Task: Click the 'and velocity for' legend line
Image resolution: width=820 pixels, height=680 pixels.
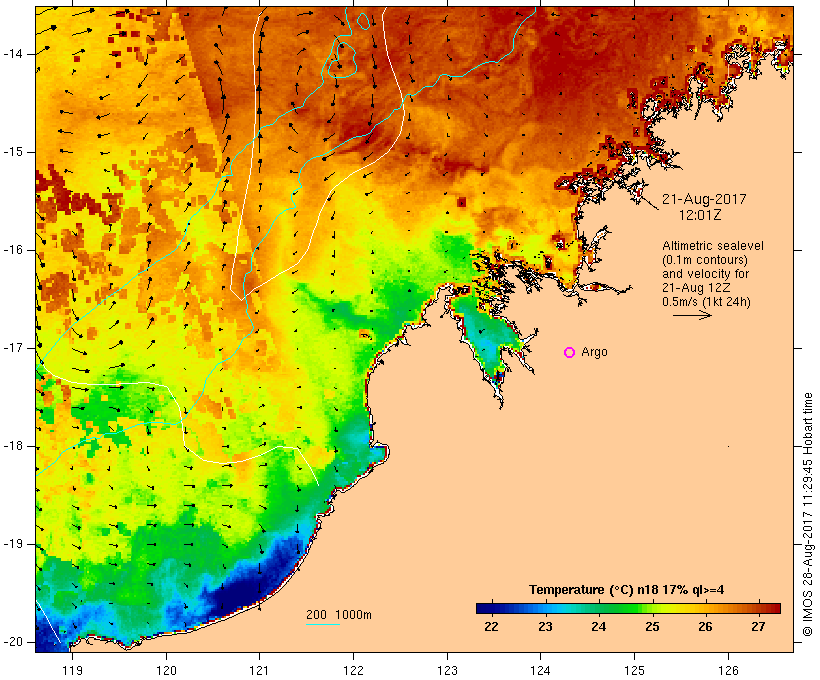Action: [x=705, y=274]
